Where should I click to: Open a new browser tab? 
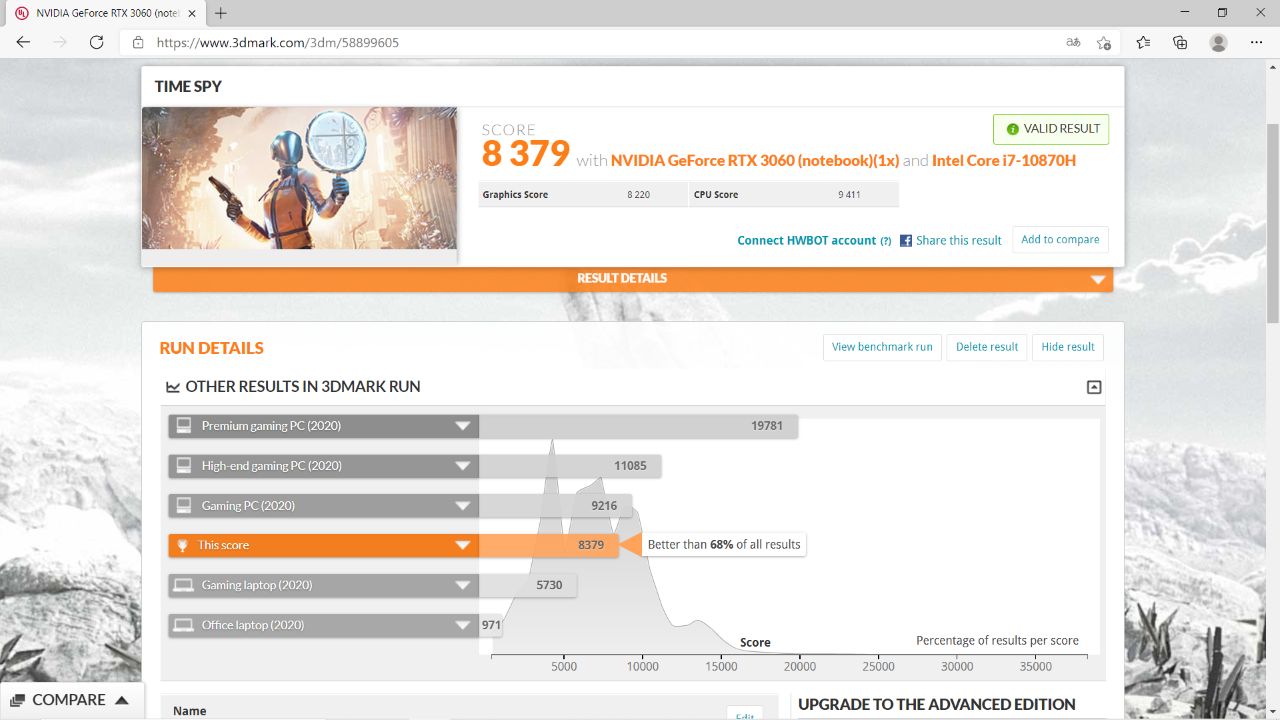click(x=221, y=13)
